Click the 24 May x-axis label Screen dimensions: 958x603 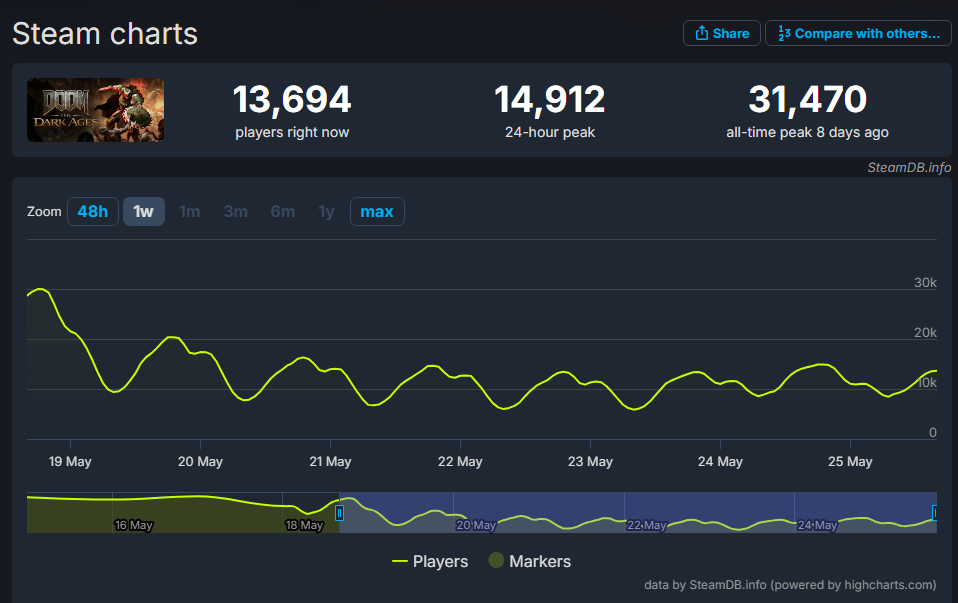[720, 462]
